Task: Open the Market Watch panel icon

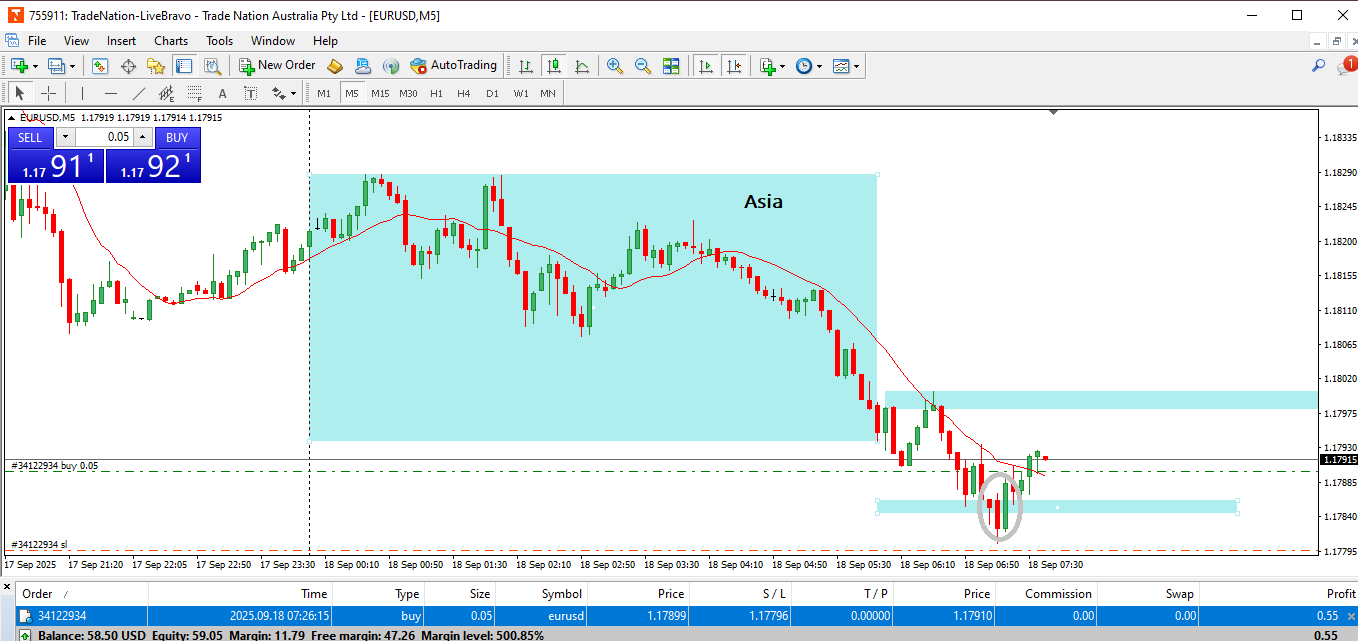Action: click(x=100, y=66)
